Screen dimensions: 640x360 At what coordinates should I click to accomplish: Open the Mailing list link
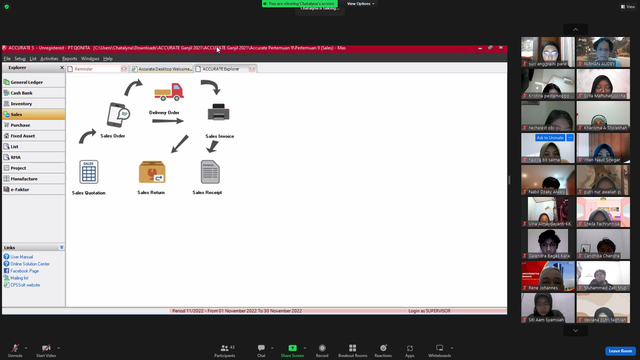pos(19,278)
